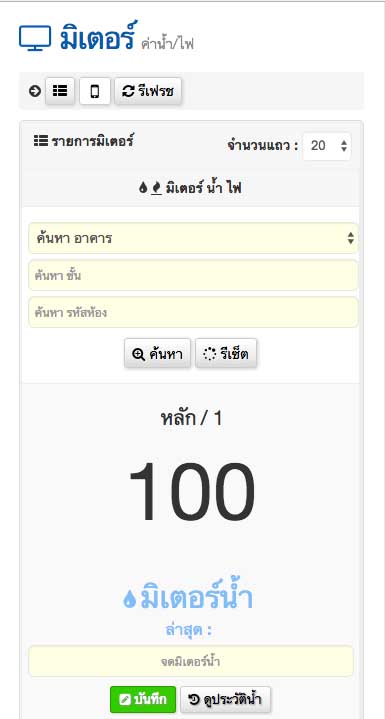
Task: Focus the จดมิเตอร์น้ำ water meter input
Action: (x=191, y=662)
